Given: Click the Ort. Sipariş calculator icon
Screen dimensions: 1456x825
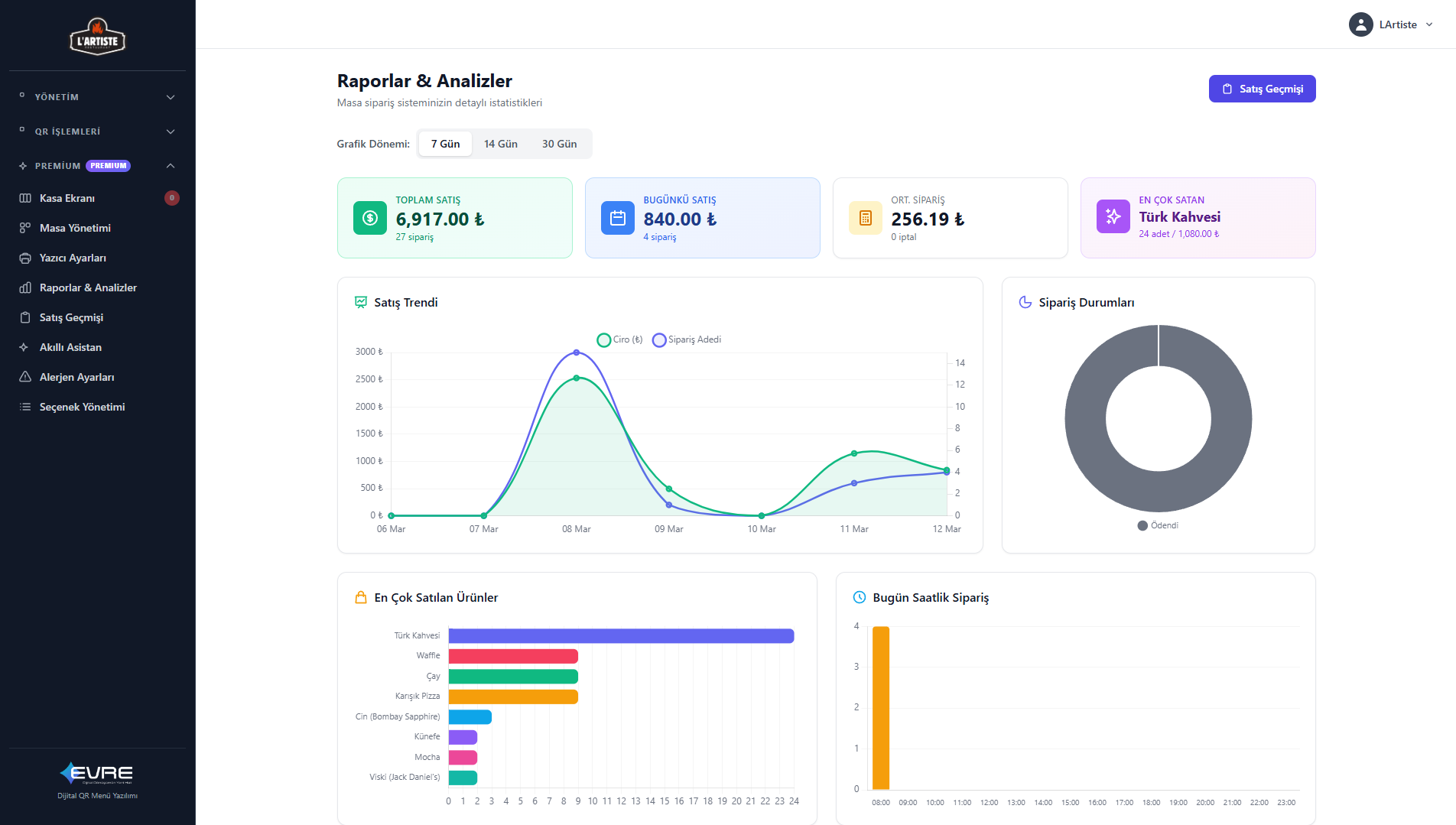Looking at the screenshot, I should click(x=866, y=218).
